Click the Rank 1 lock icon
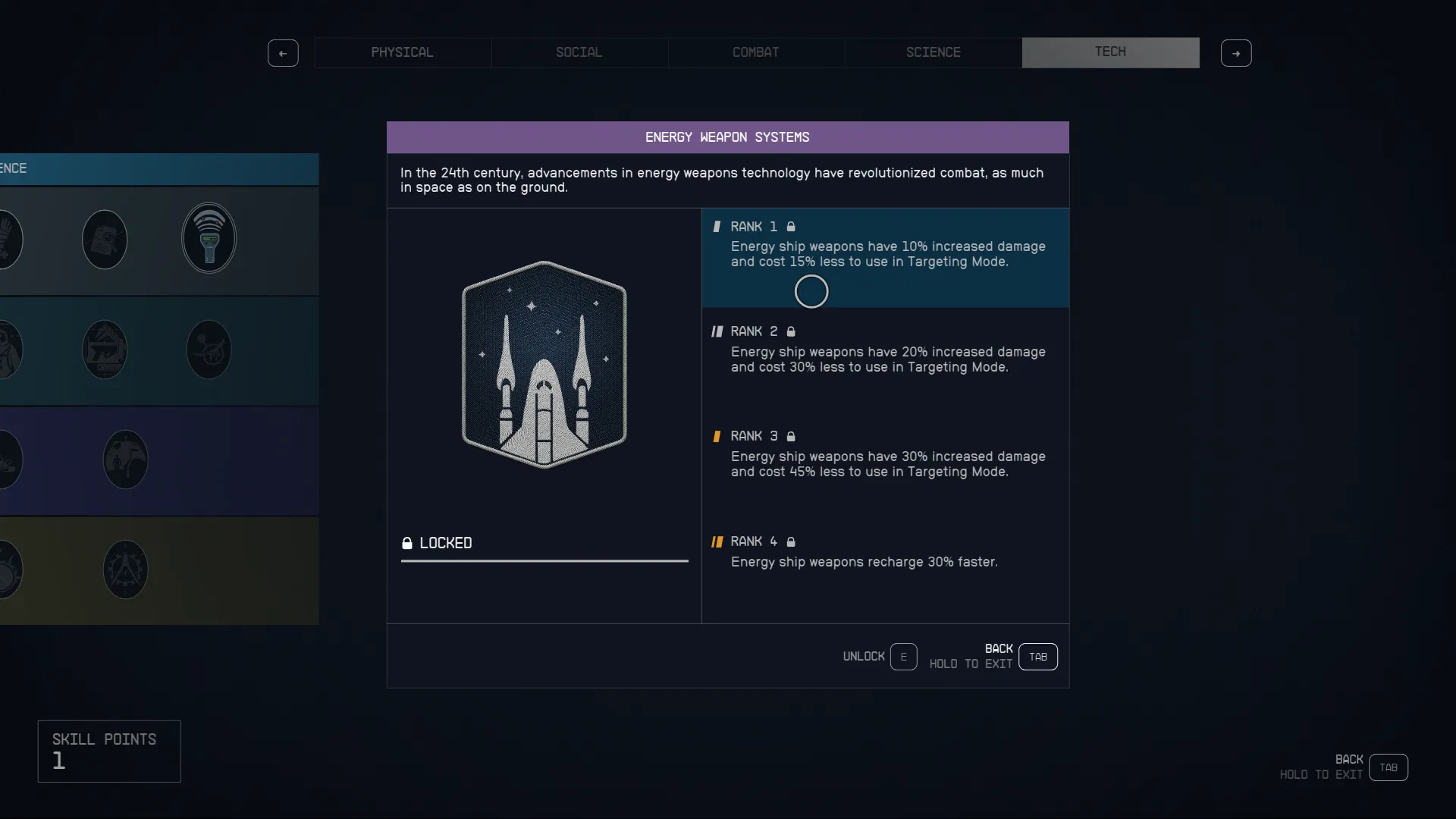 pyautogui.click(x=791, y=227)
